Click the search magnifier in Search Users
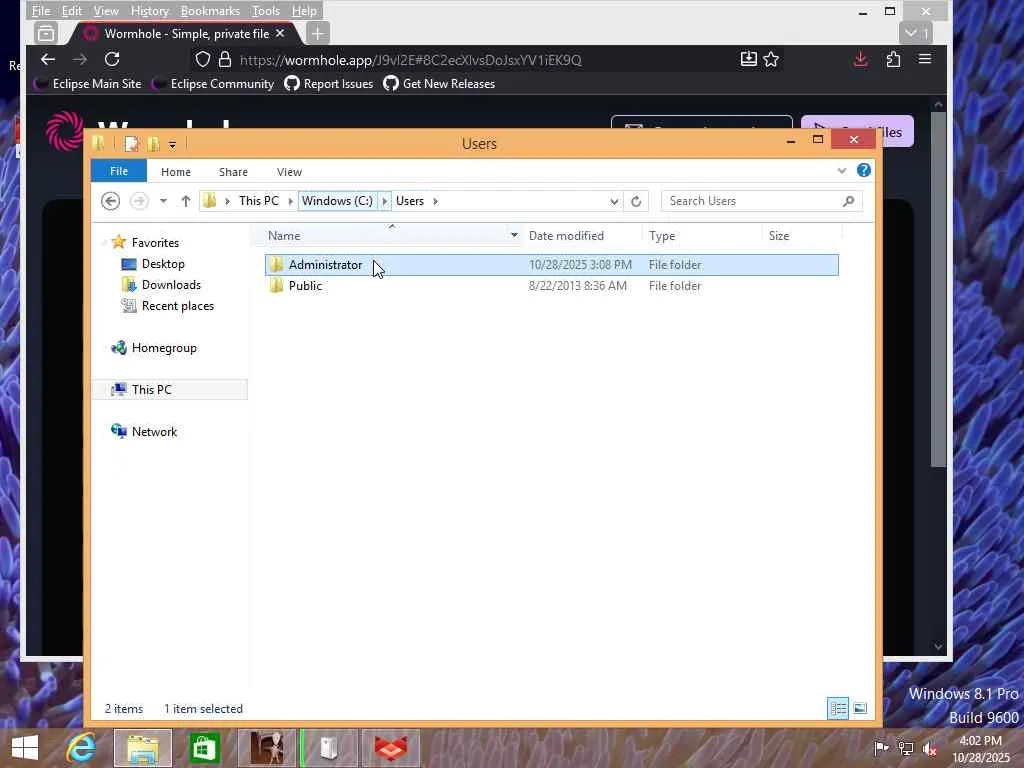This screenshot has width=1024, height=768. pos(848,201)
